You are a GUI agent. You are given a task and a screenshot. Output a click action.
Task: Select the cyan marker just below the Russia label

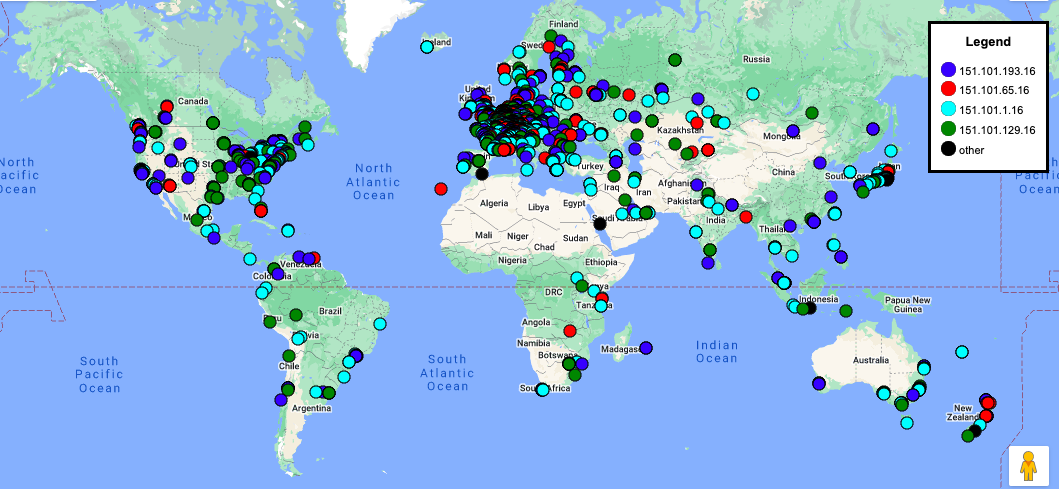(x=752, y=94)
